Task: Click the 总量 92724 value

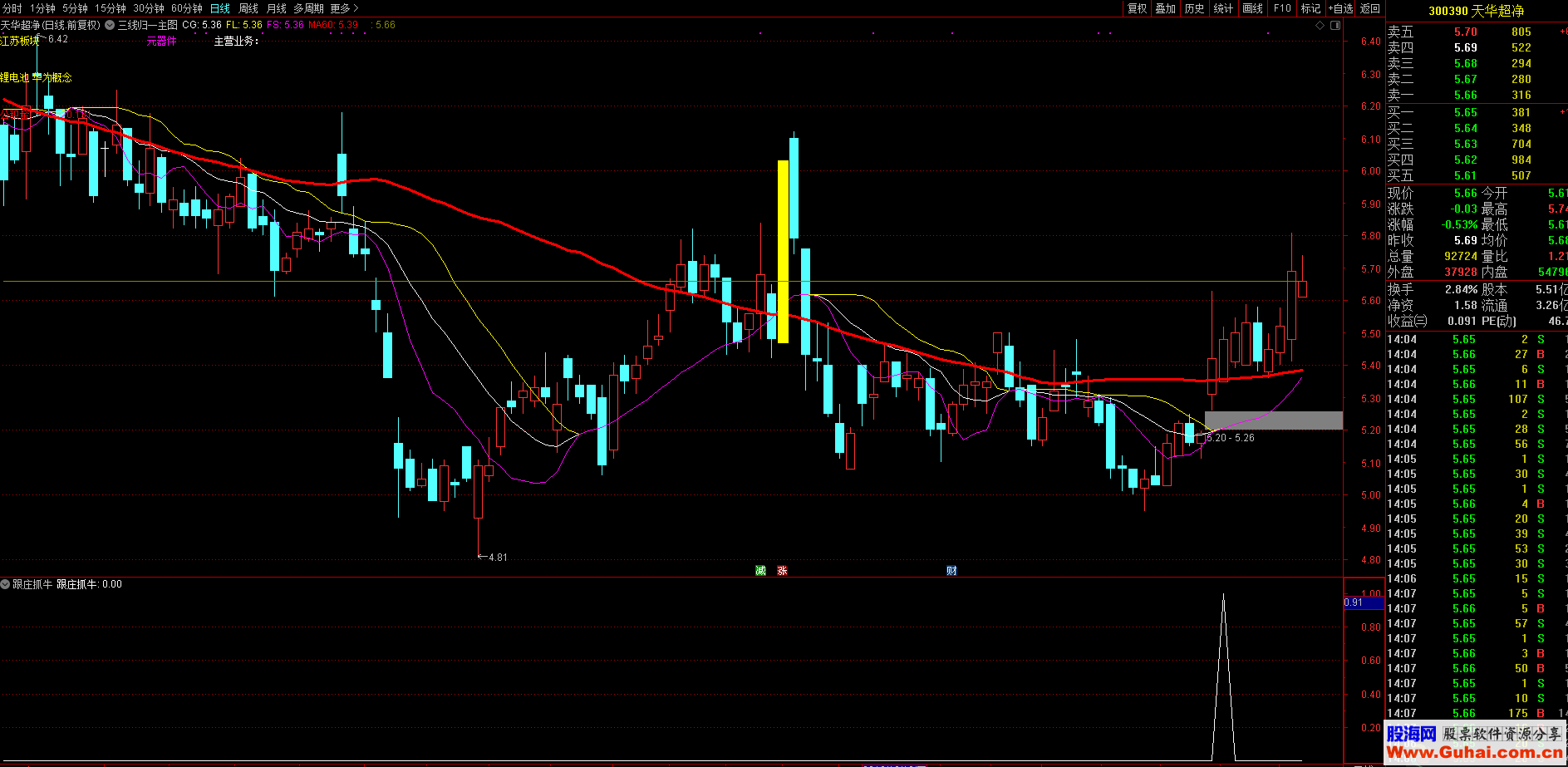Action: point(1461,256)
